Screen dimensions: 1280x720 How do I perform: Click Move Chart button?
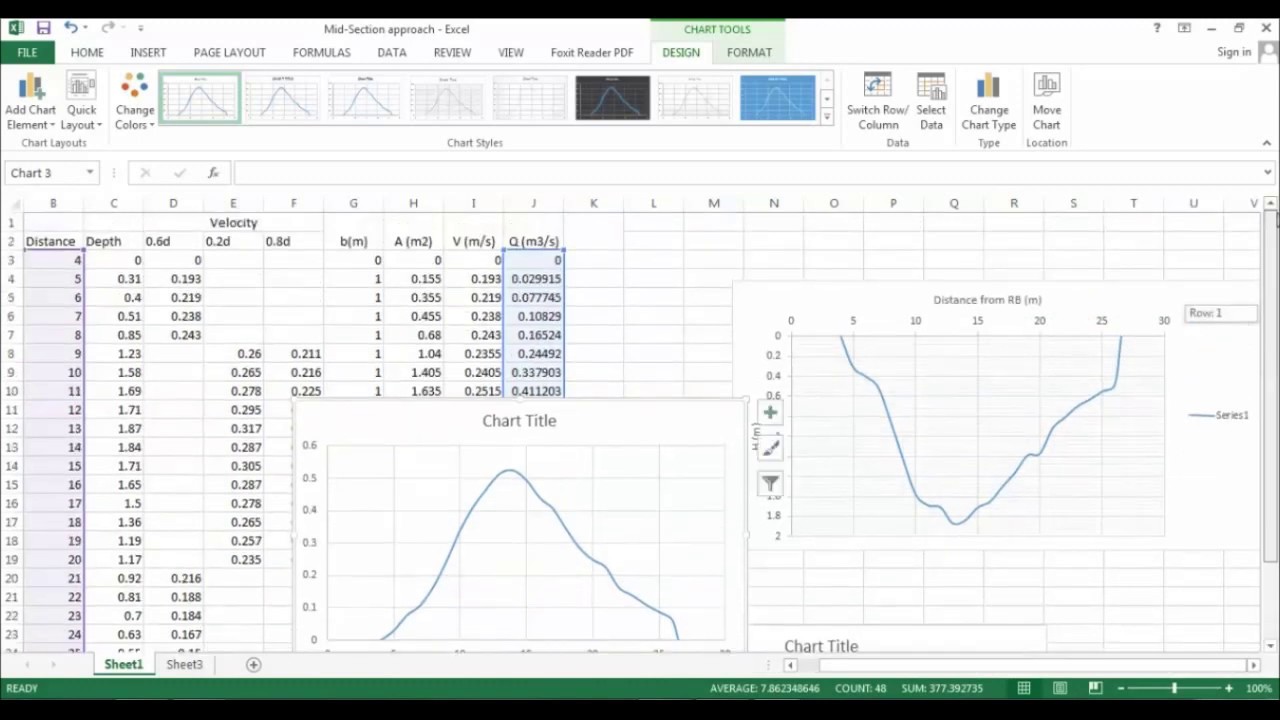[1047, 101]
